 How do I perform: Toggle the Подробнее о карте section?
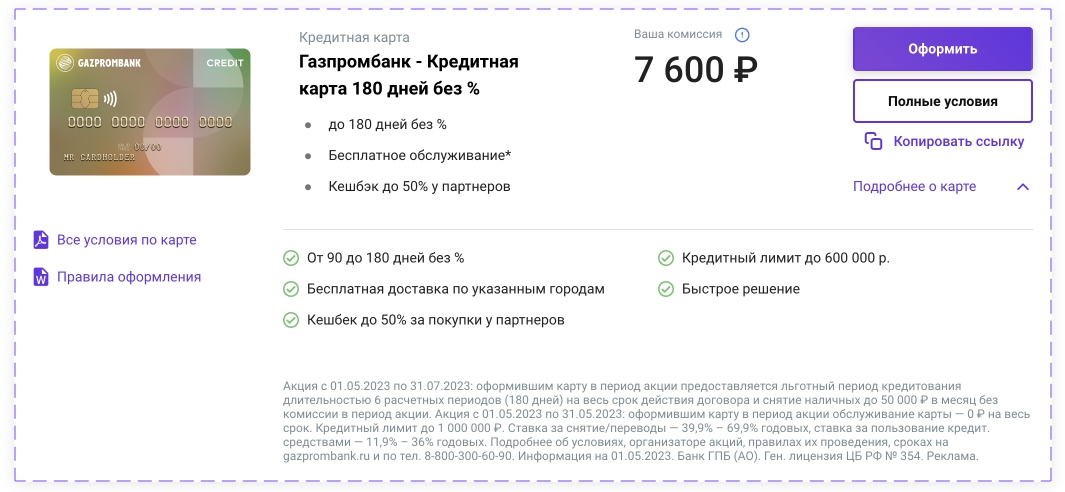click(914, 186)
